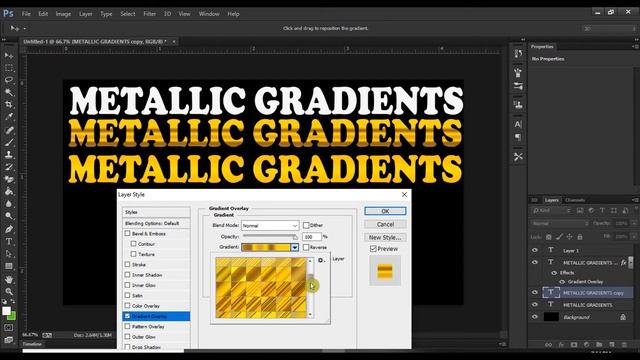Select the Healing Brush tool
The height and width of the screenshot is (360, 640).
pyautogui.click(x=9, y=130)
